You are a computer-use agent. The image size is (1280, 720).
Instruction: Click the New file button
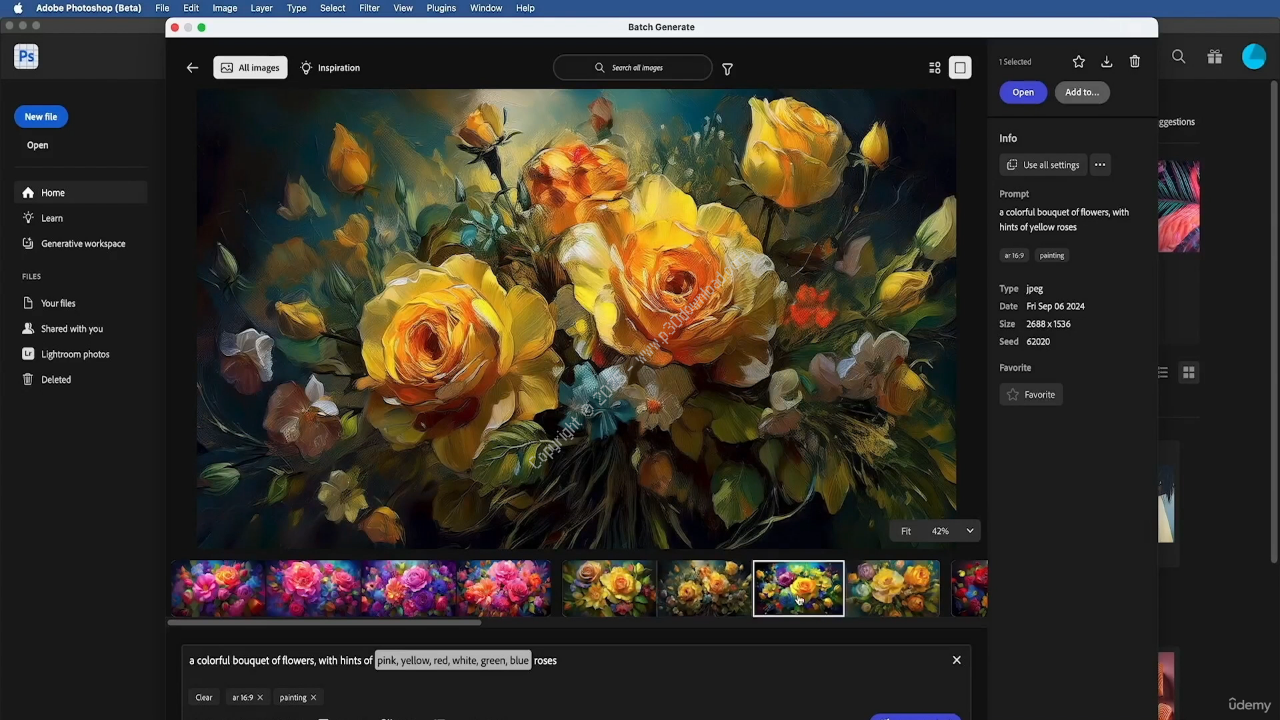click(41, 117)
